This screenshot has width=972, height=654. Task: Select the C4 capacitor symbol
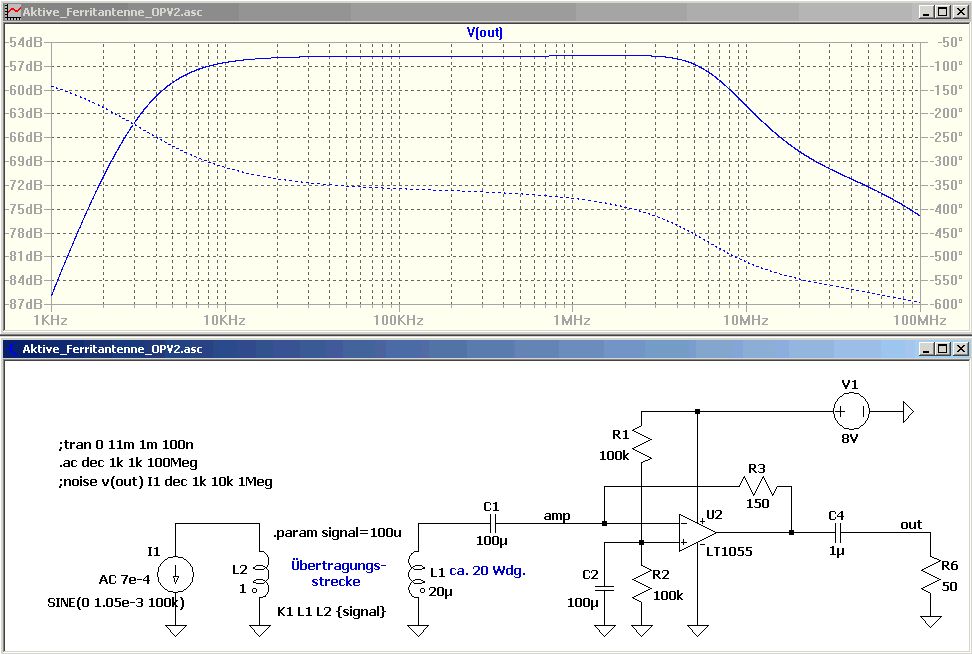[x=837, y=532]
